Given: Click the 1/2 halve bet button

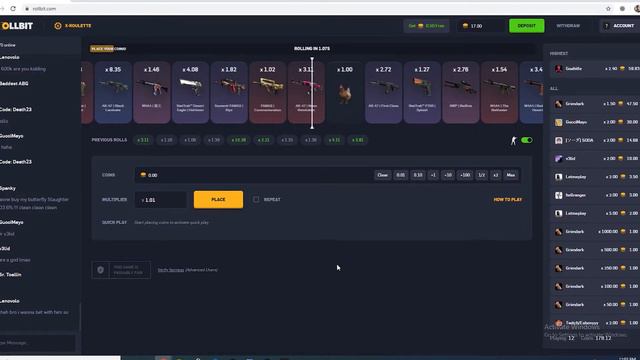Looking at the screenshot, I should click(482, 175).
